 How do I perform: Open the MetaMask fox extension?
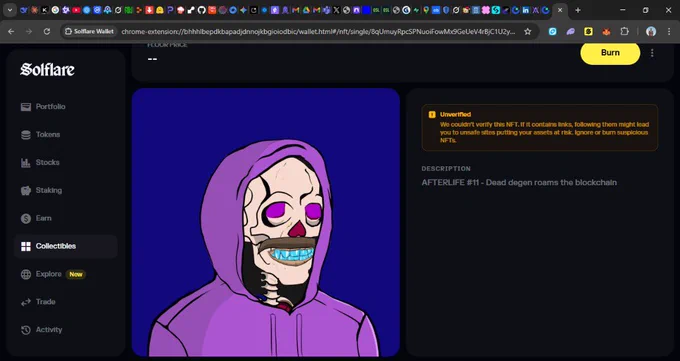click(606, 32)
